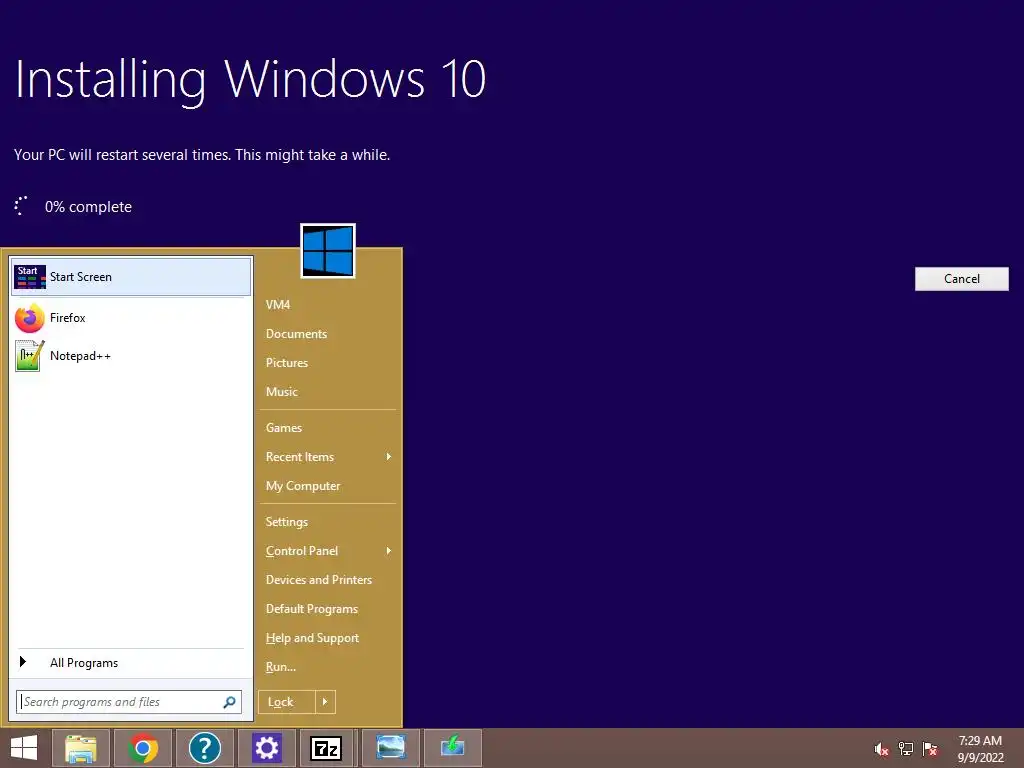Expand All Programs list
Viewport: 1024px width, 768px height.
click(x=131, y=663)
